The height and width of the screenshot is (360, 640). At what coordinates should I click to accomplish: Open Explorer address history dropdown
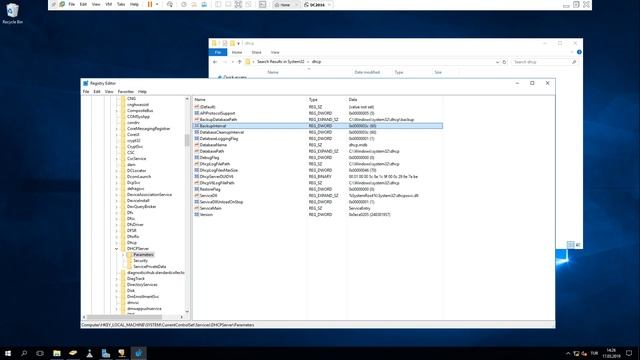pos(497,62)
